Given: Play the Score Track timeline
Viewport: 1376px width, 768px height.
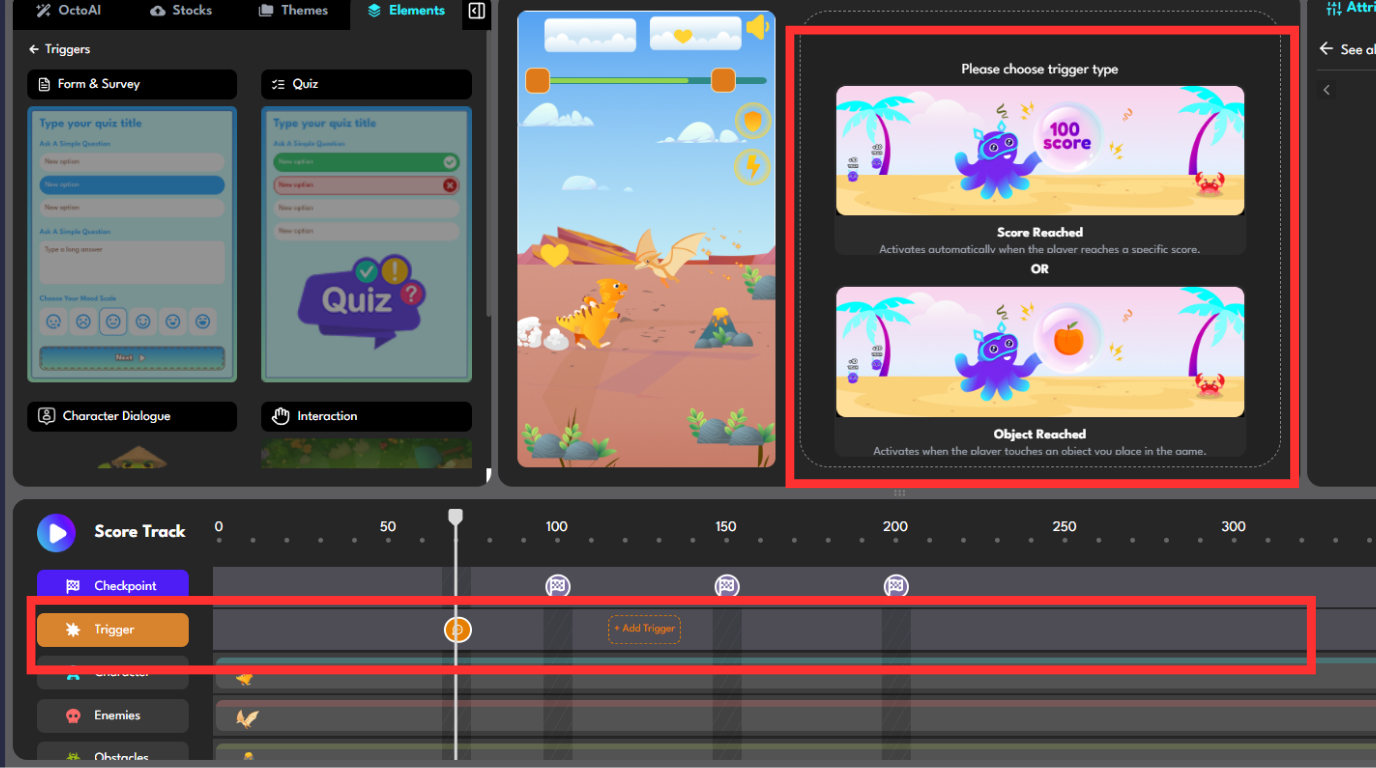Looking at the screenshot, I should 56,533.
